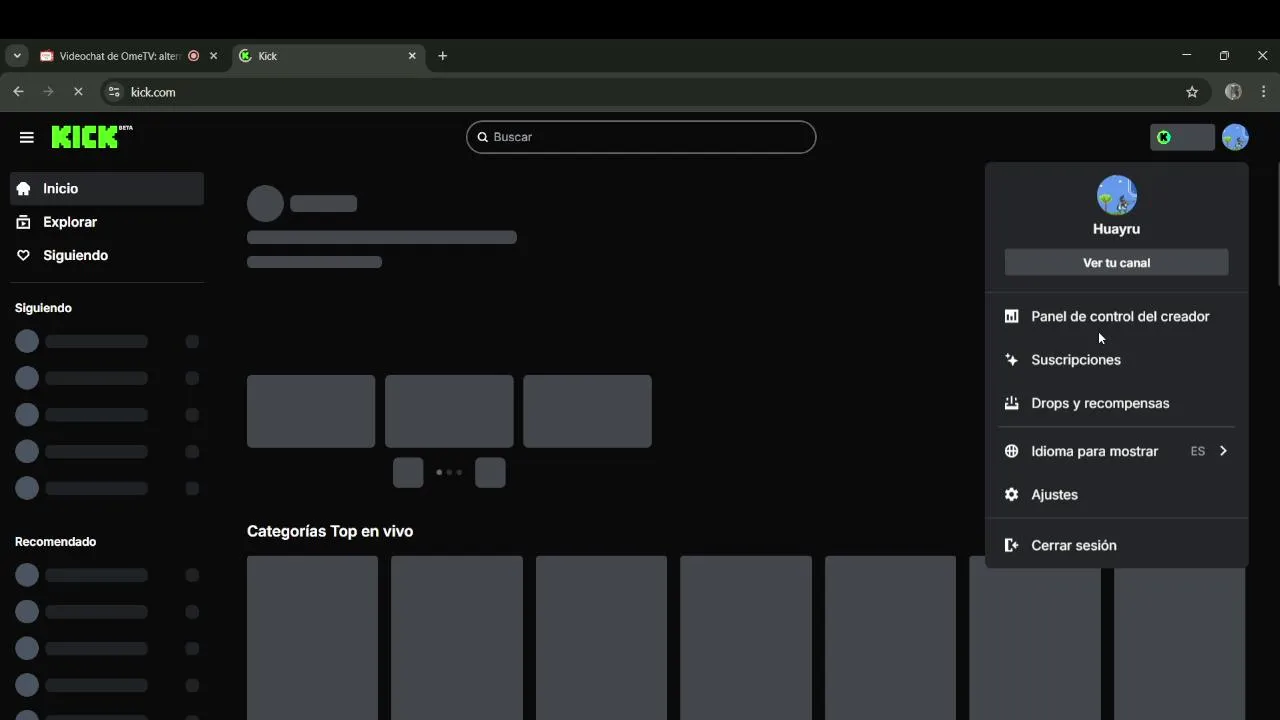Close the Videochat de OmeTV tab

click(x=213, y=56)
